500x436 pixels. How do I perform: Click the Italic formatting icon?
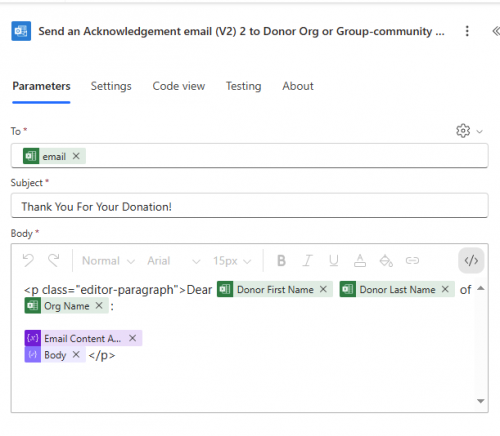pos(307,261)
